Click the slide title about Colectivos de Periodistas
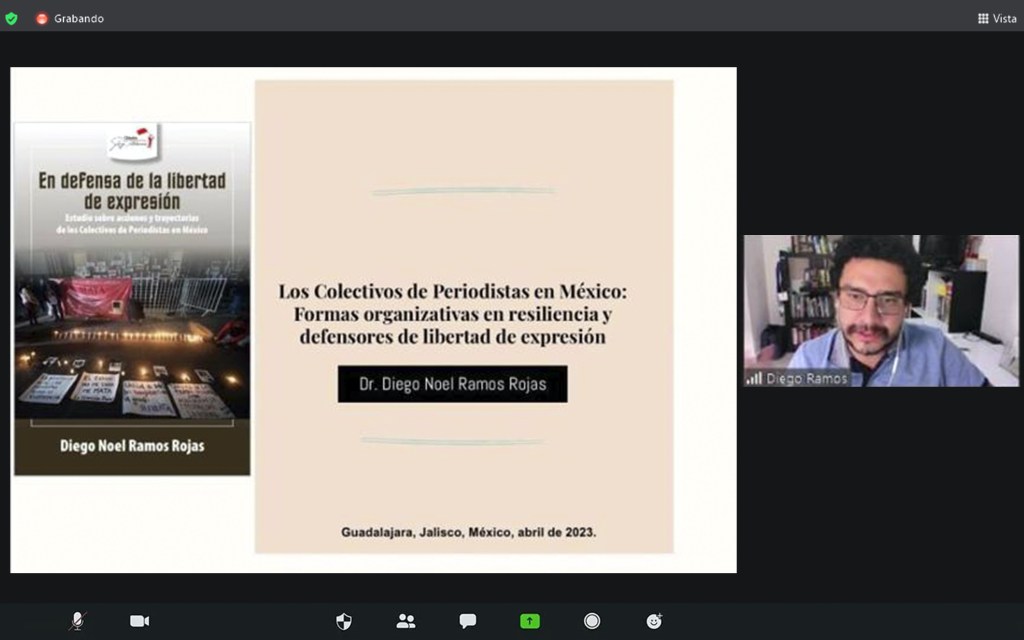The height and width of the screenshot is (640, 1024). 452,314
